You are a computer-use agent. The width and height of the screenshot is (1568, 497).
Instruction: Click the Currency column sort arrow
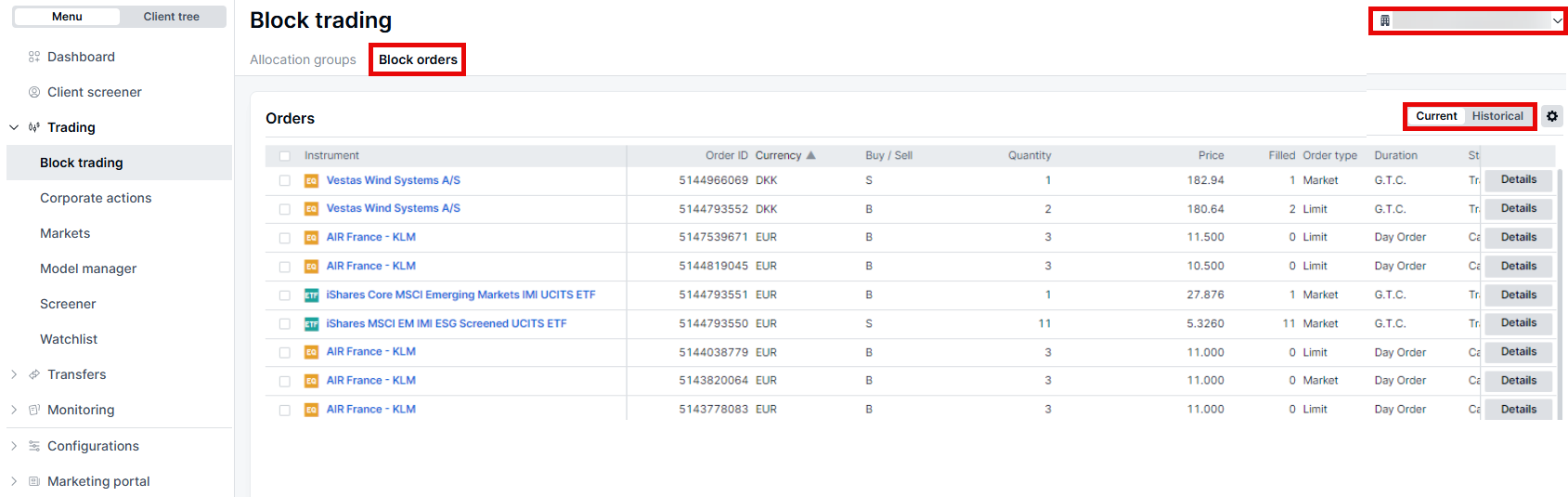point(810,155)
